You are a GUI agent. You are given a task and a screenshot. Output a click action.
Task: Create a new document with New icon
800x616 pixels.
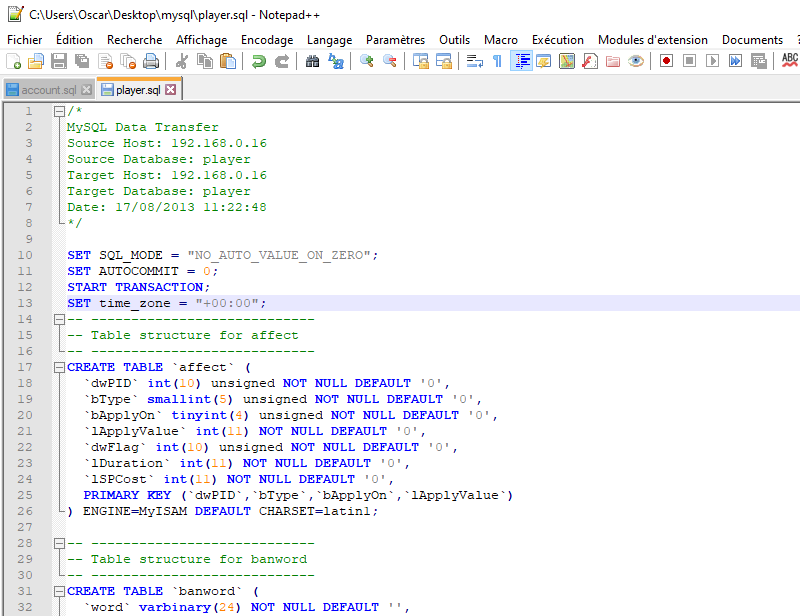[x=13, y=61]
